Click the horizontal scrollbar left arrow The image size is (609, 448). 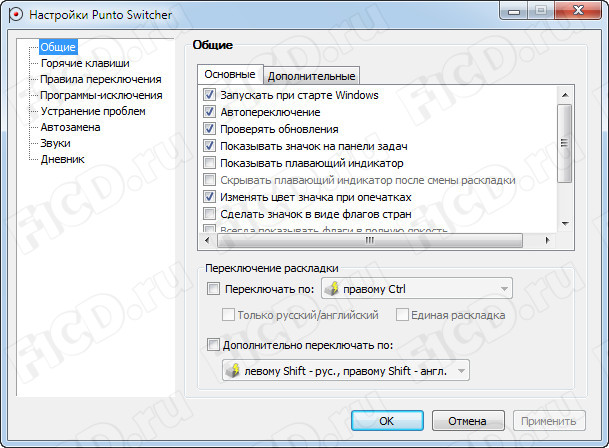(x=207, y=241)
